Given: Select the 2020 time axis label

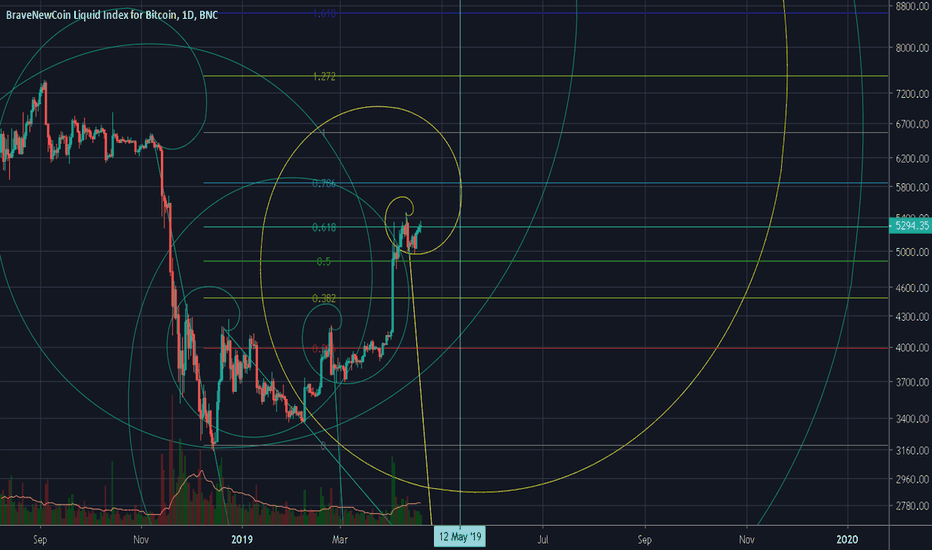Looking at the screenshot, I should [x=847, y=540].
